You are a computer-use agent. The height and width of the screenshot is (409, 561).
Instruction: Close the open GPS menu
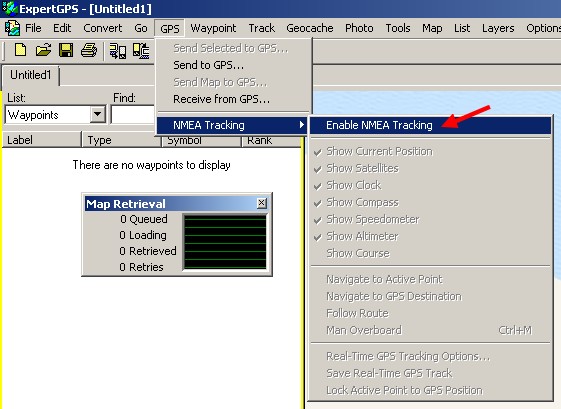(x=170, y=28)
